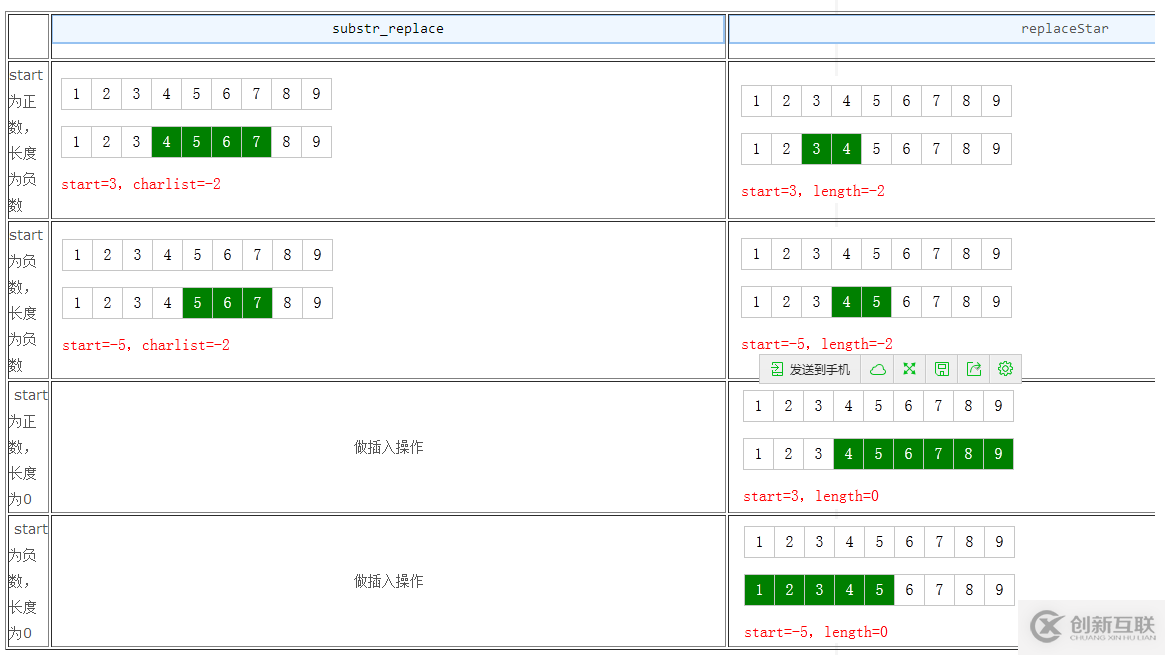Screen dimensions: 1165x655
Task: Click green cell 7 above start=-5, charlist=-2
Action: (x=257, y=303)
